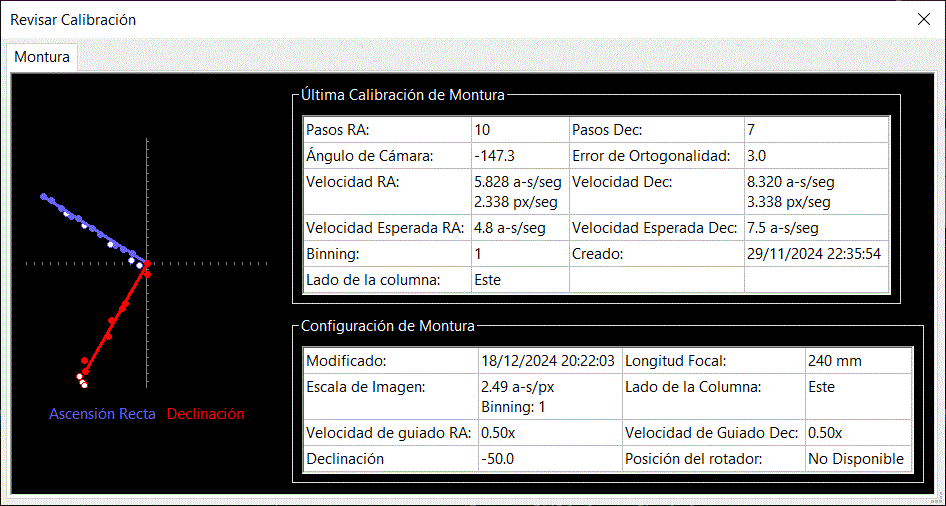Image resolution: width=946 pixels, height=506 pixels.
Task: Select the Montura tab
Action: [x=42, y=57]
